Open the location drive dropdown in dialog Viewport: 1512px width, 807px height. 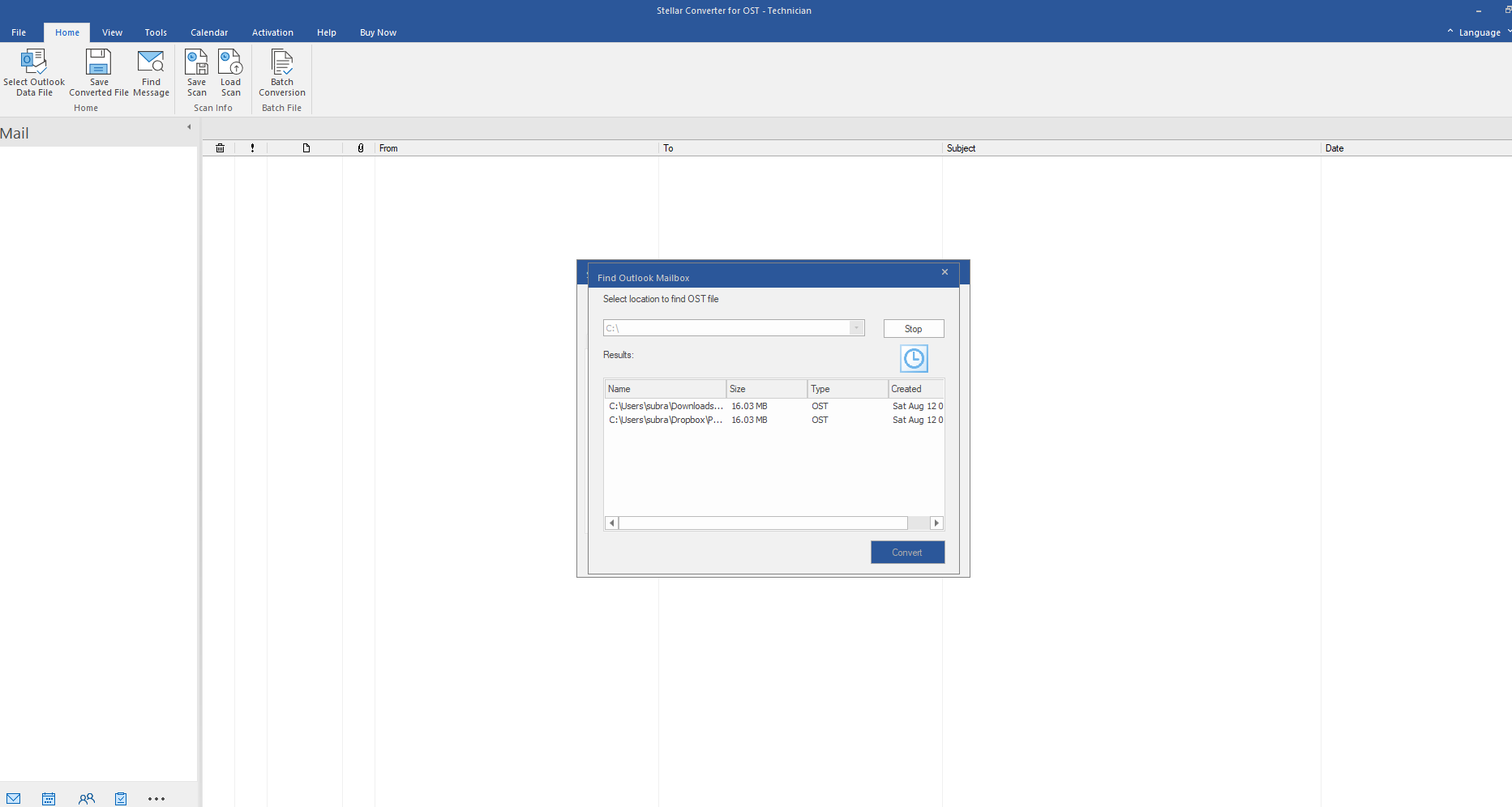pos(856,328)
